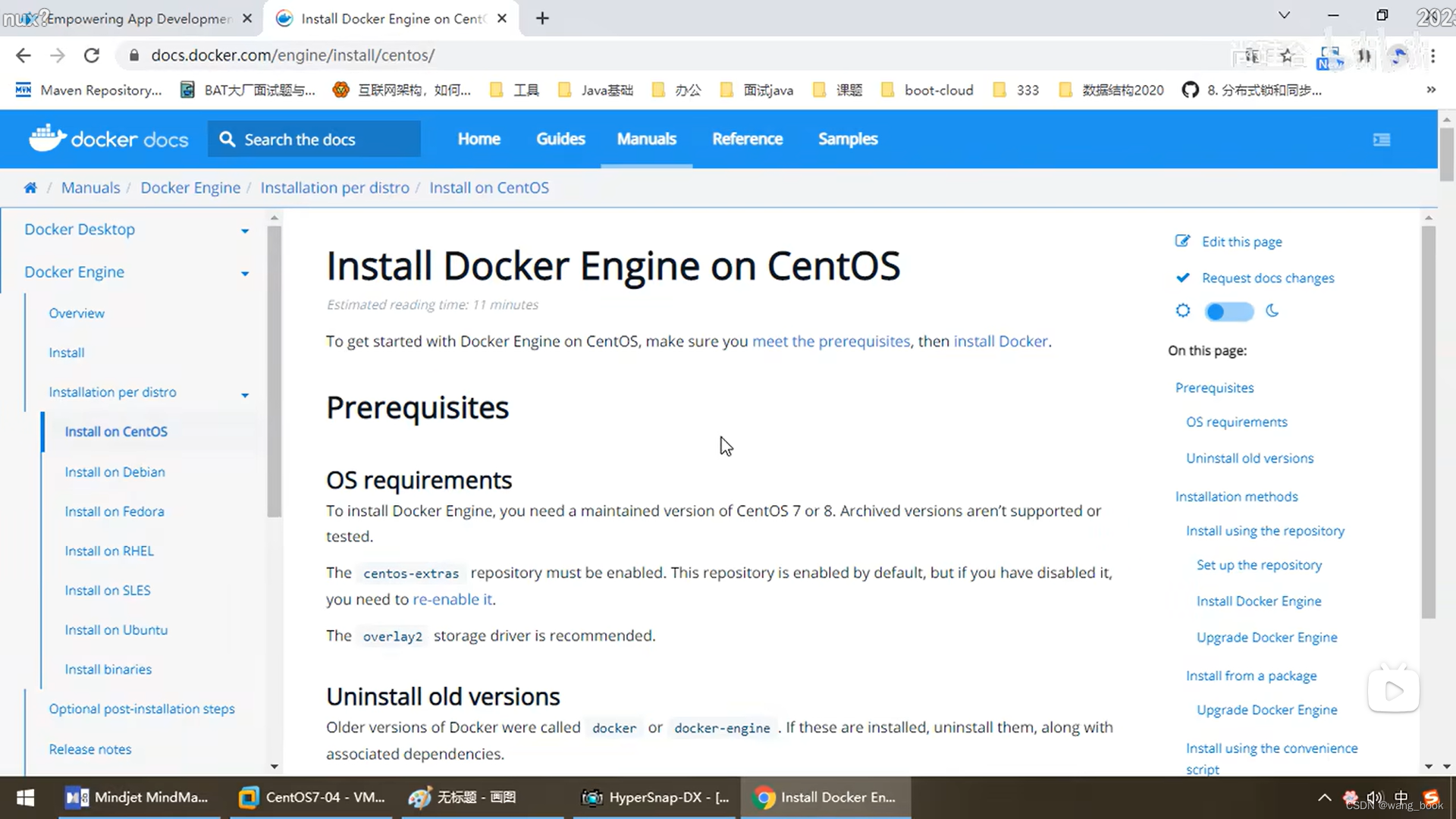Image resolution: width=1456 pixels, height=819 pixels.
Task: Click the search magnifier icon in docs header
Action: tap(227, 140)
